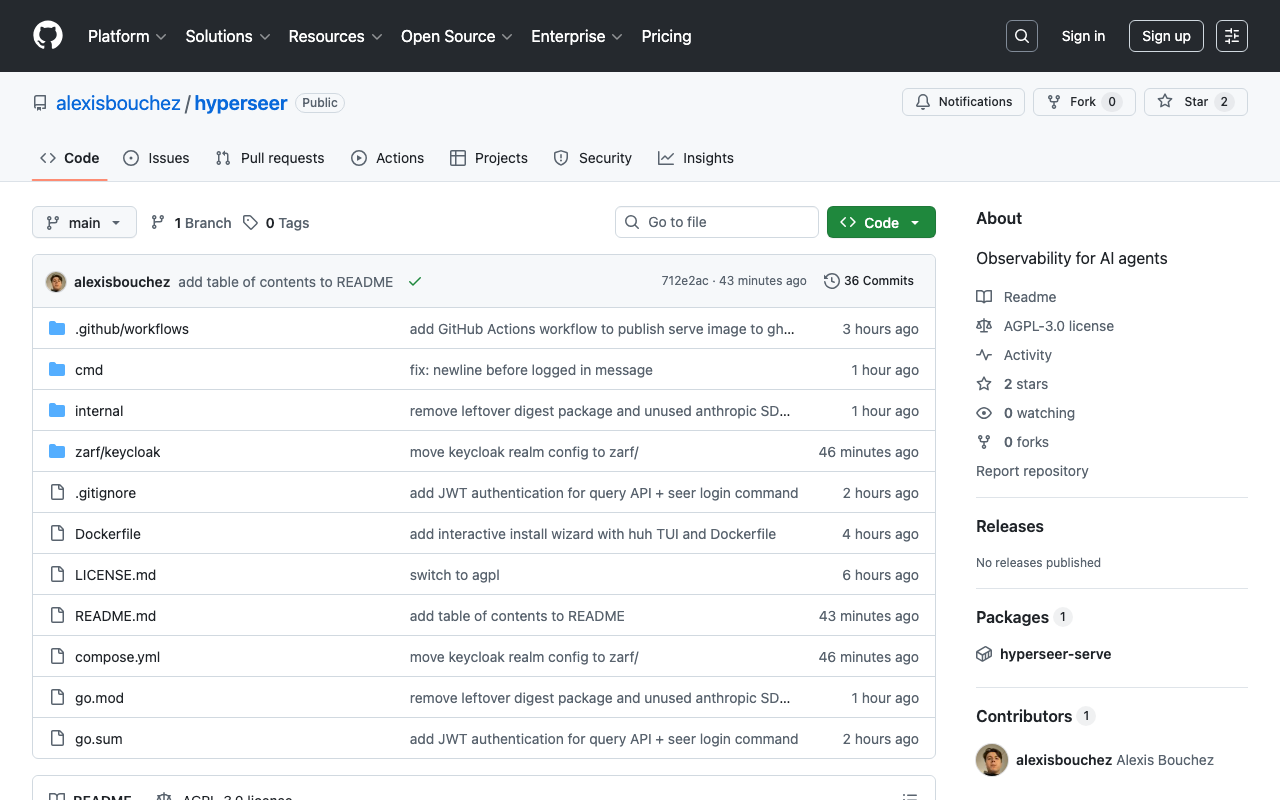Click the Go to file field
The image size is (1280, 800).
click(717, 222)
